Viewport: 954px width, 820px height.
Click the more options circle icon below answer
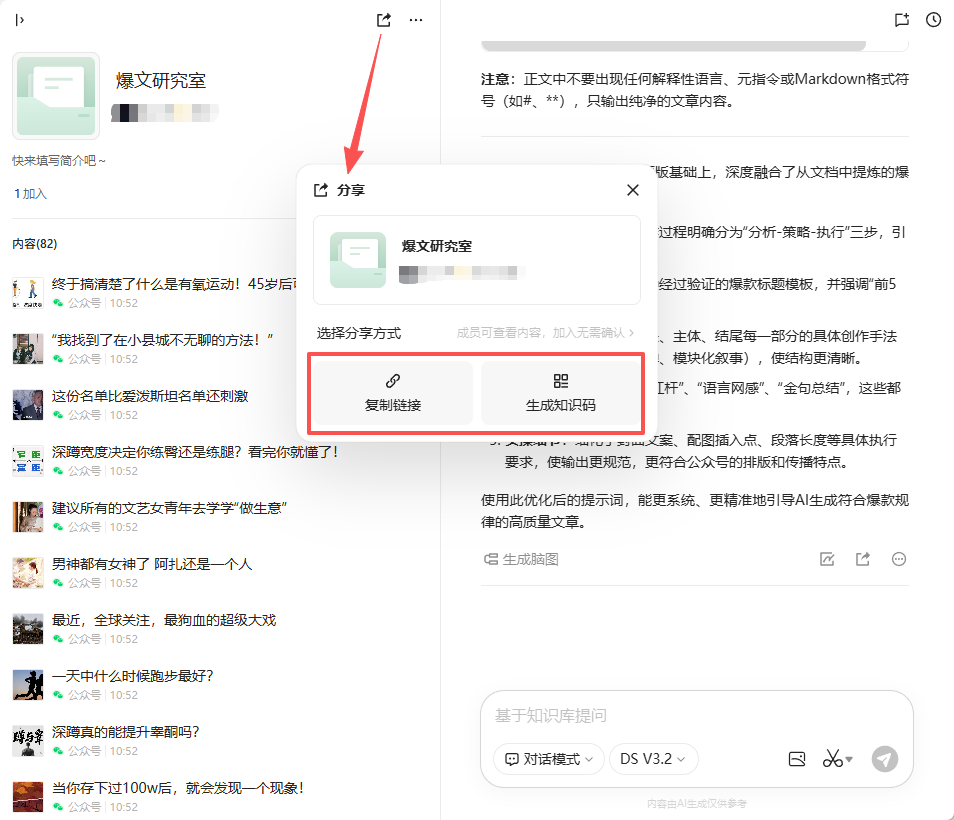coord(899,559)
